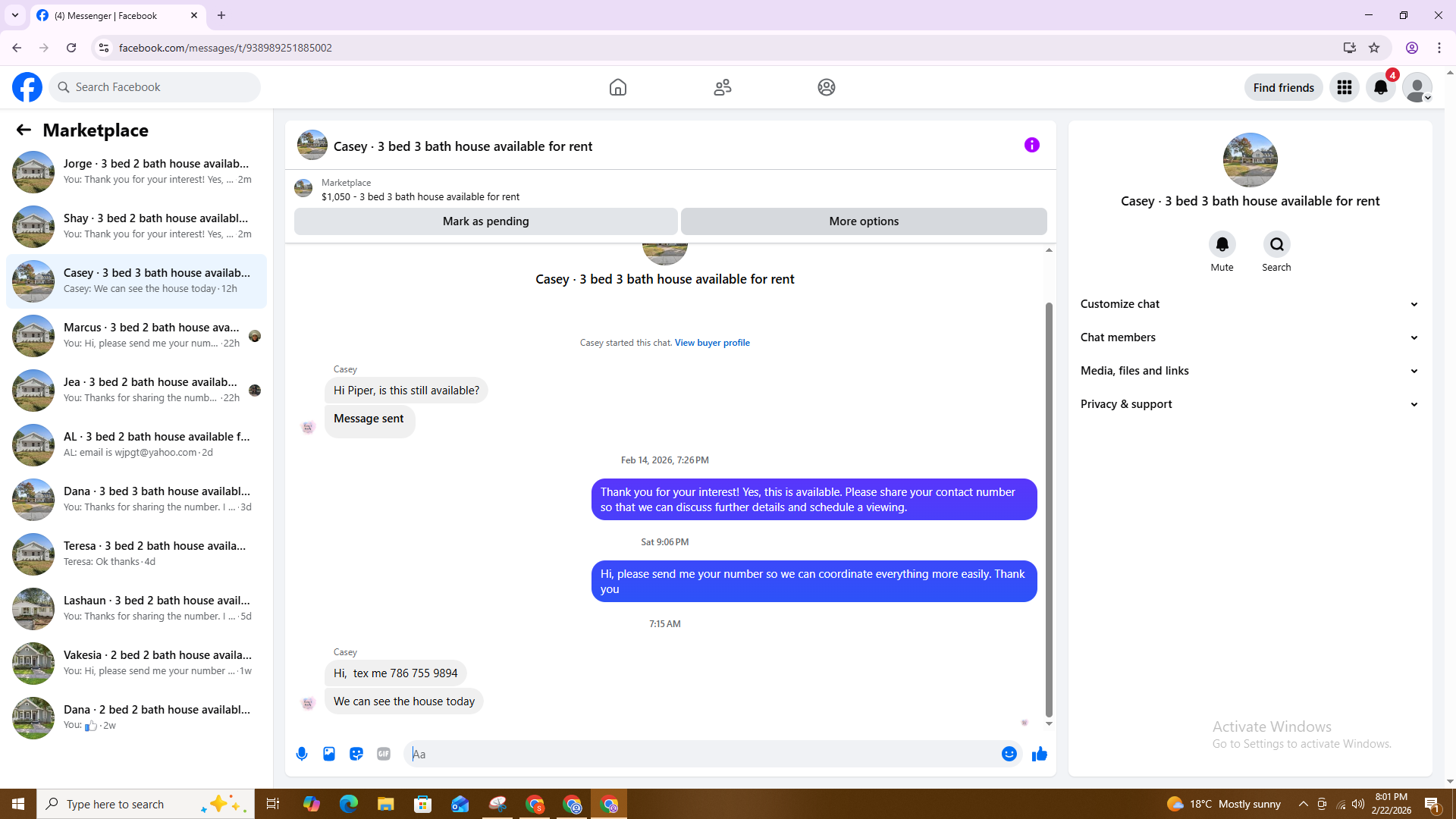The width and height of the screenshot is (1456, 819).
Task: Click 'Hi Piper, is this still available?' message
Action: click(x=406, y=391)
